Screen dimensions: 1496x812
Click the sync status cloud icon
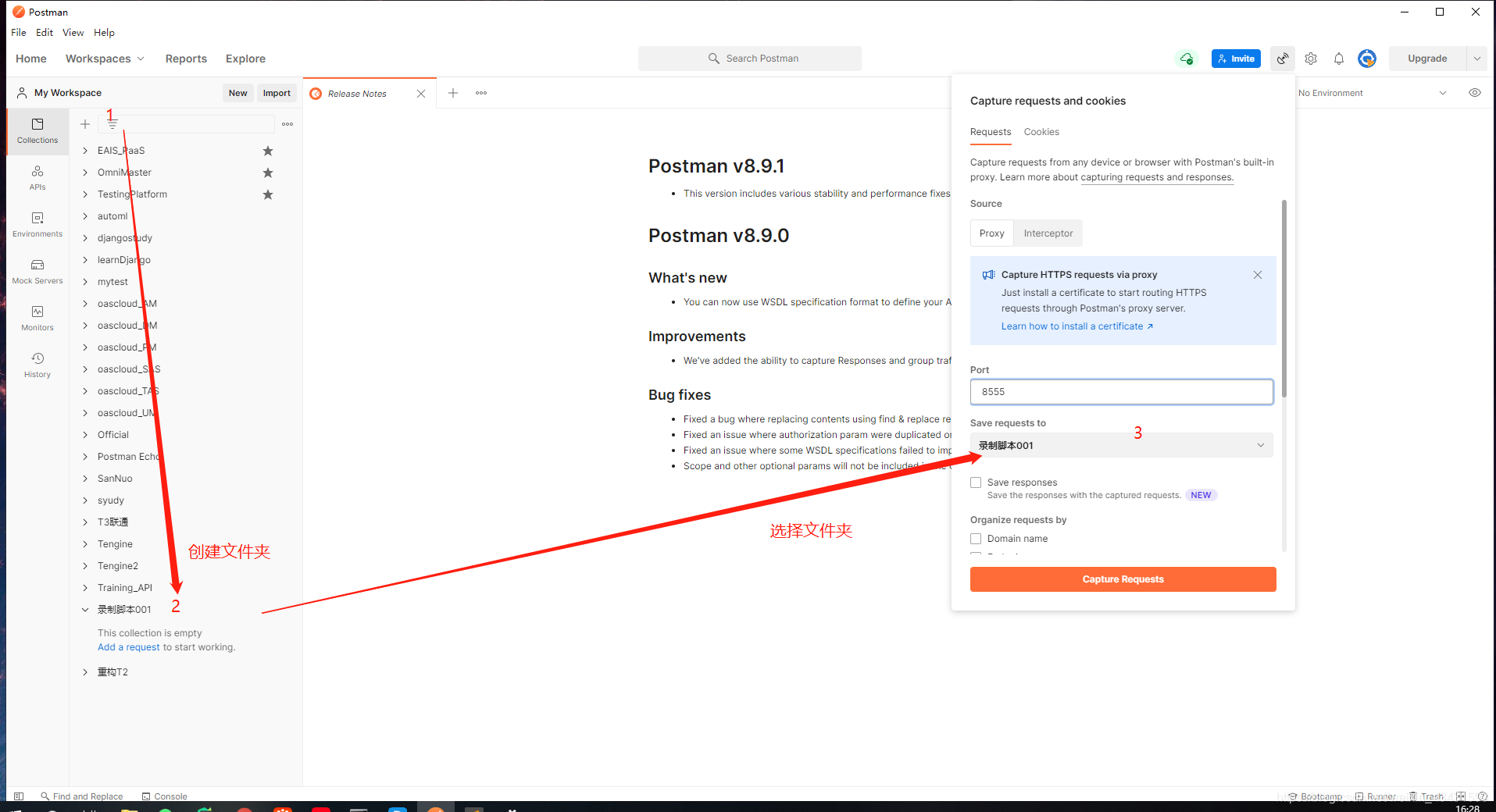(1187, 59)
